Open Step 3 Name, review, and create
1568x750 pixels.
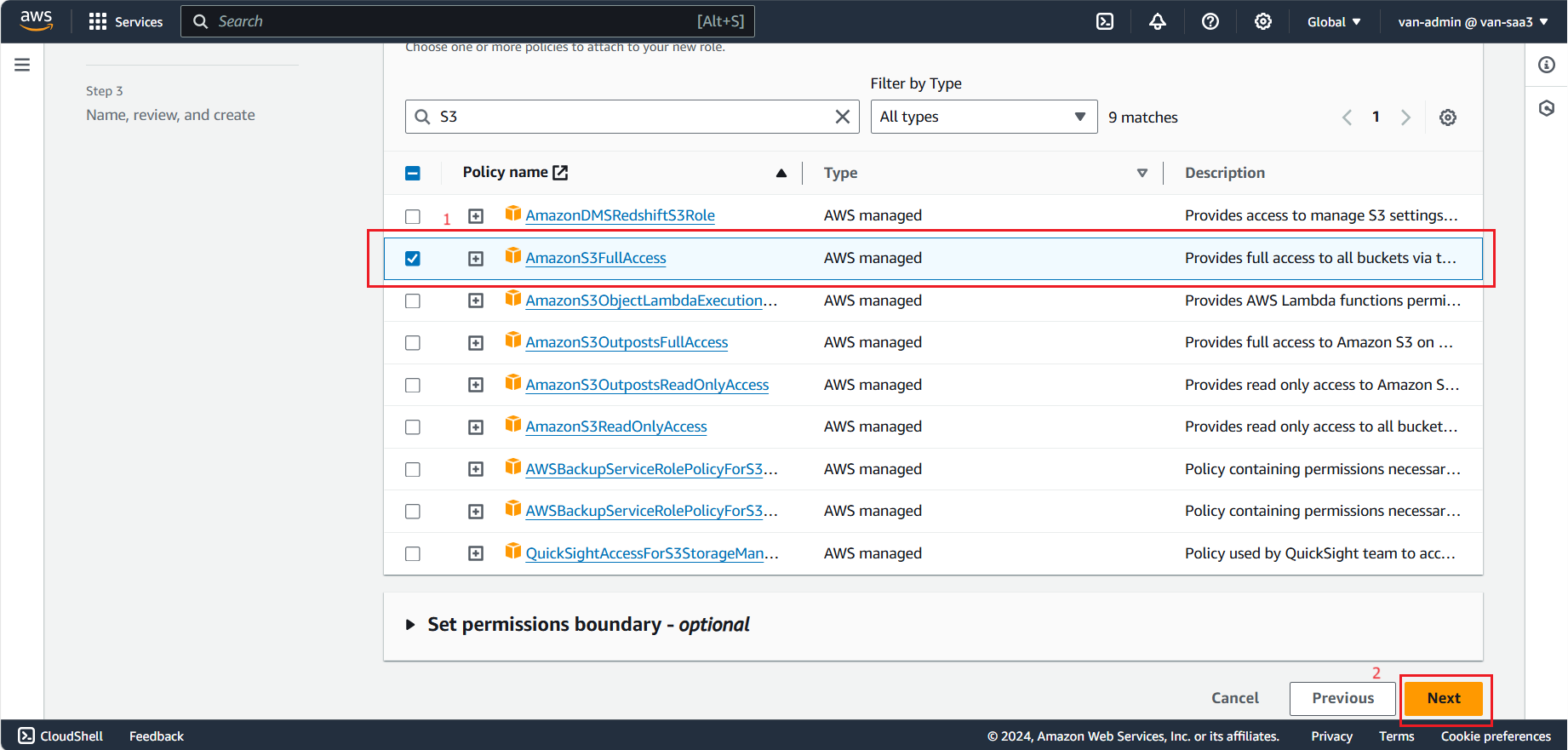(170, 115)
